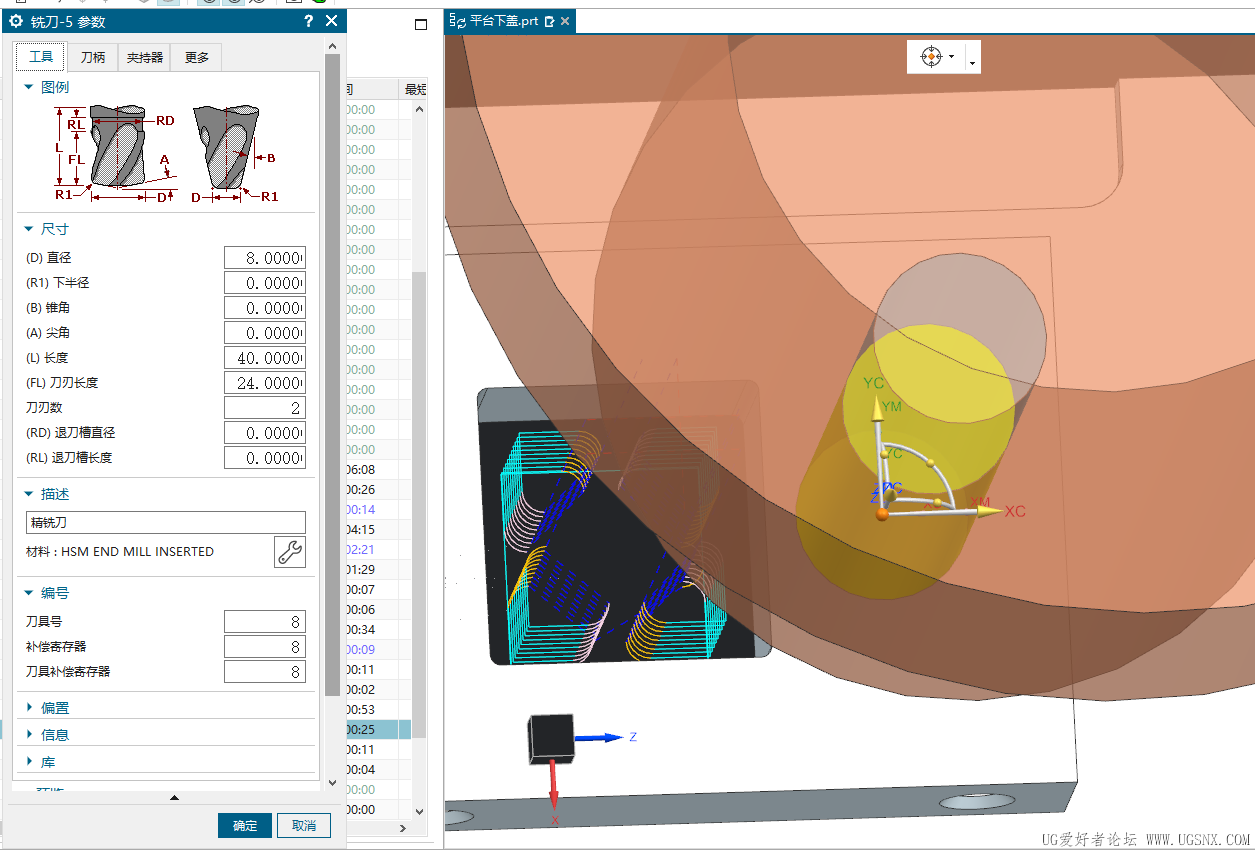The image size is (1255, 852).
Task: Expand the 信息 section
Action: pyautogui.click(x=29, y=735)
